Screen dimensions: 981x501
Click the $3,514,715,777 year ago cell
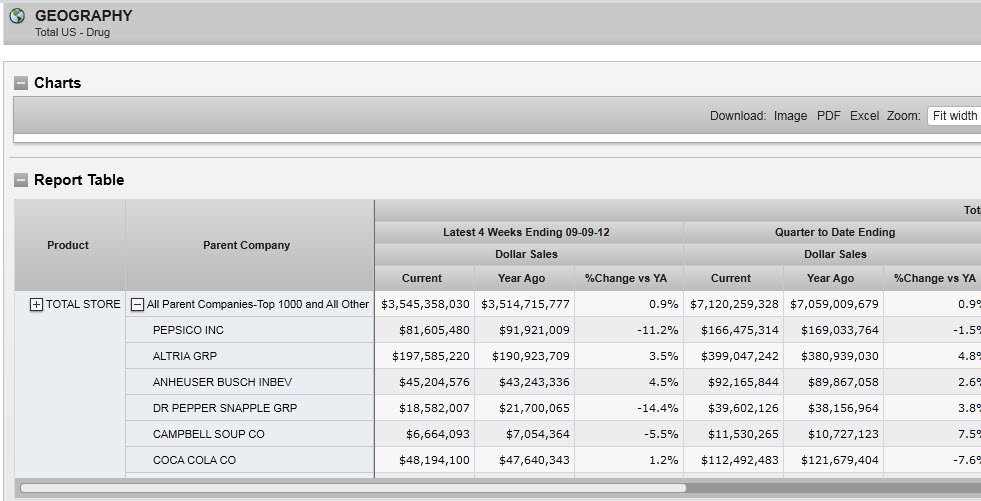525,305
